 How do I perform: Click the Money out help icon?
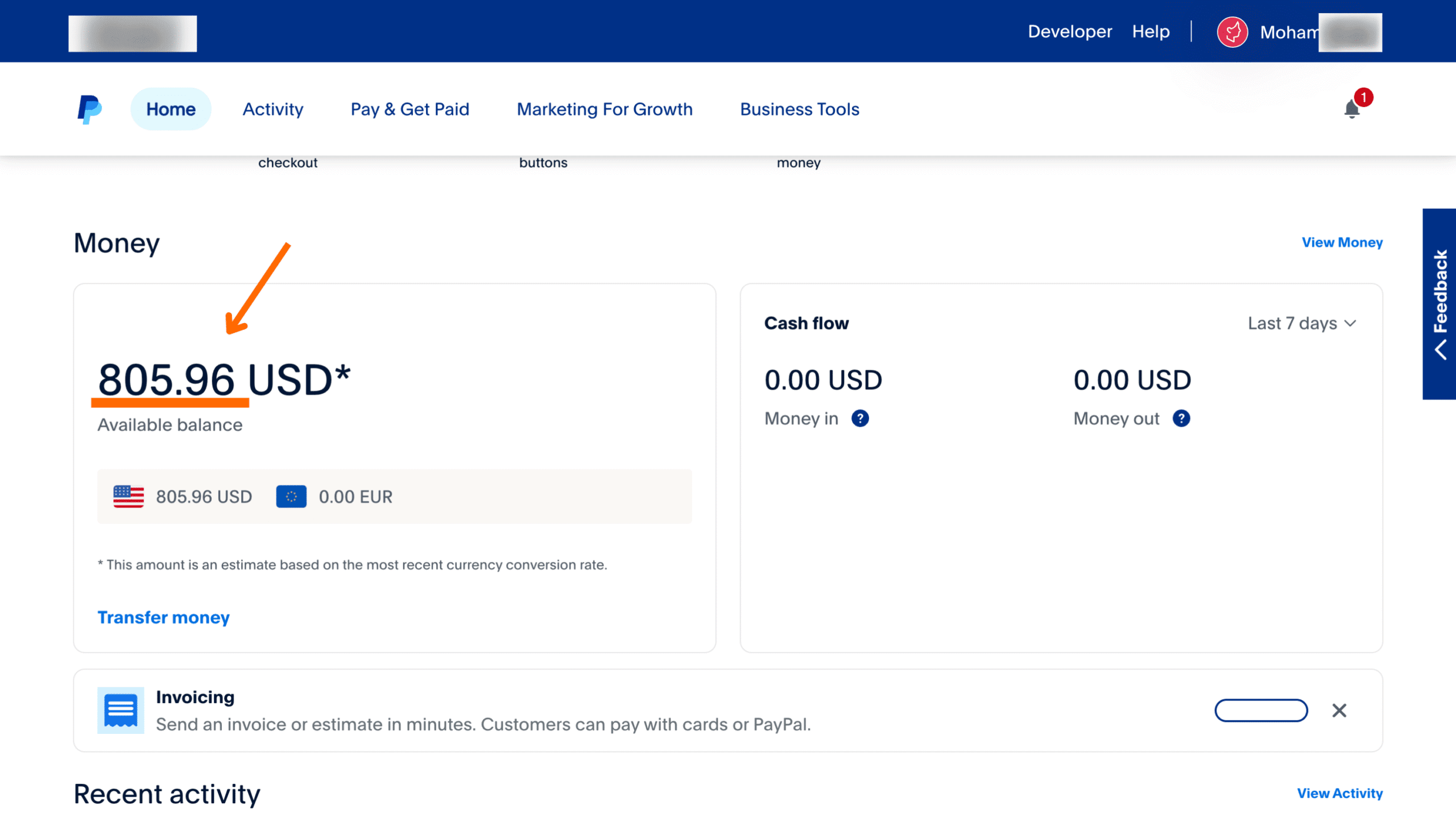[1181, 419]
